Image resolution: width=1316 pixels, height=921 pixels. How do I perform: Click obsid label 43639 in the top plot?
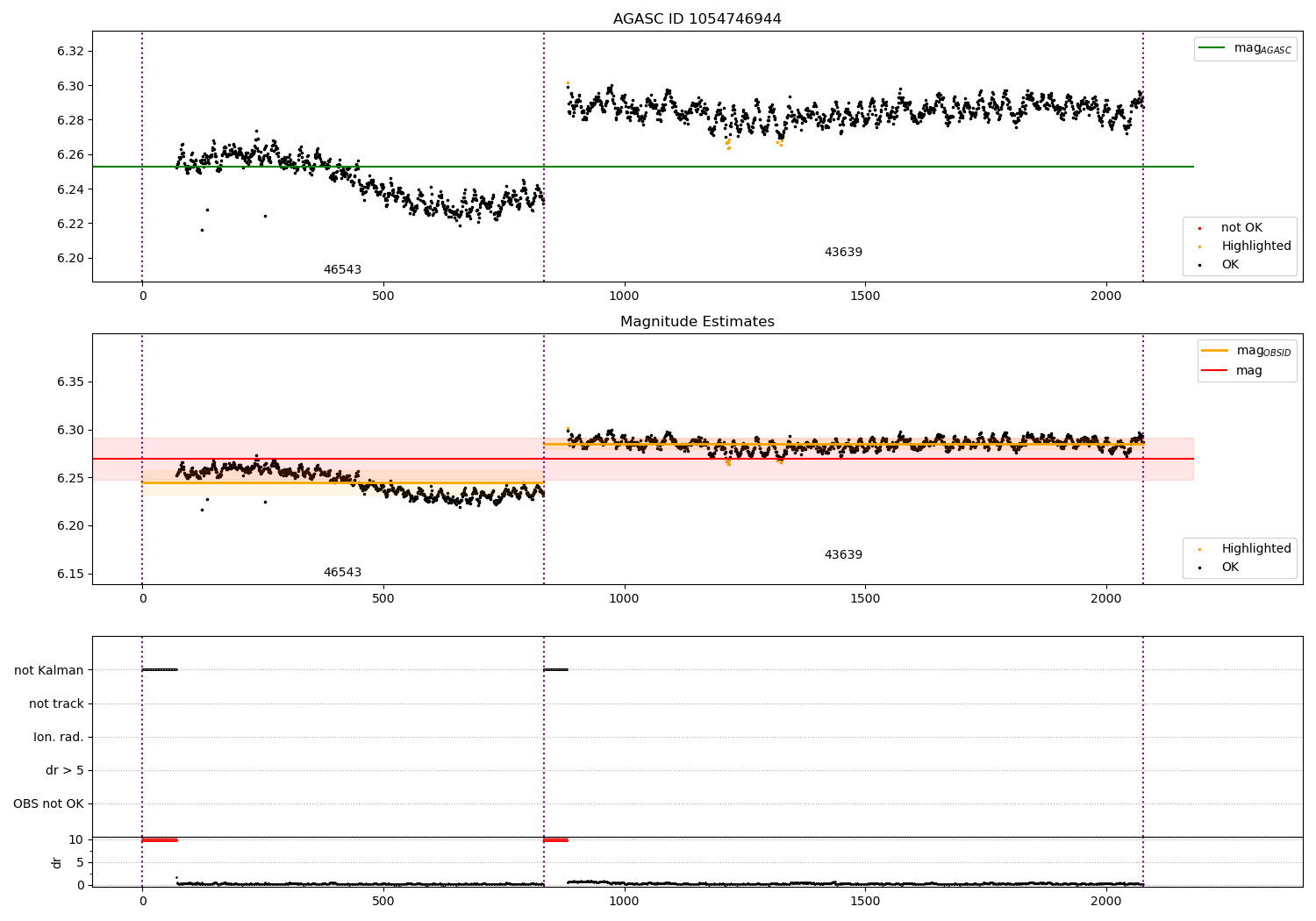tap(843, 253)
